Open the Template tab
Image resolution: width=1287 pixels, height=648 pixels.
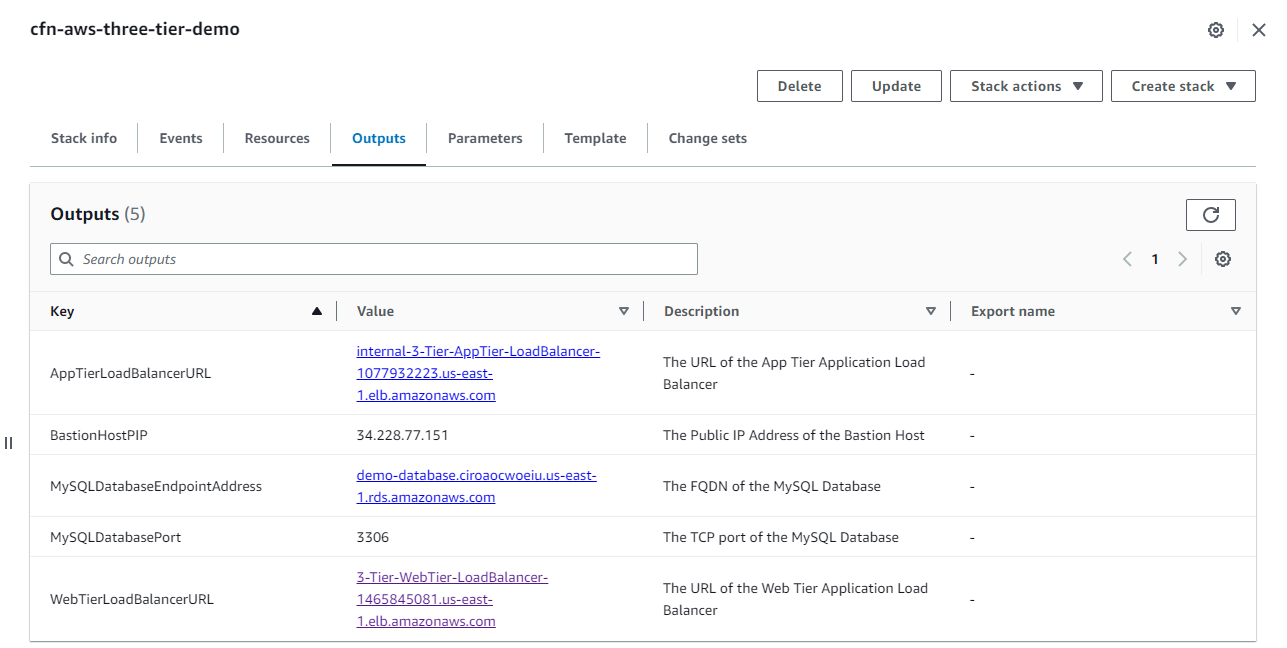[594, 138]
